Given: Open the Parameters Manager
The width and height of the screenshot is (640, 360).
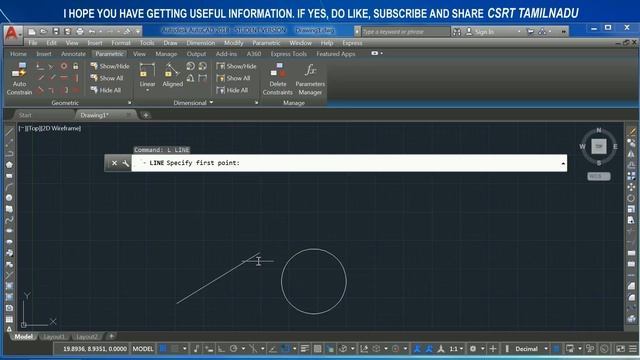Looking at the screenshot, I should [310, 79].
